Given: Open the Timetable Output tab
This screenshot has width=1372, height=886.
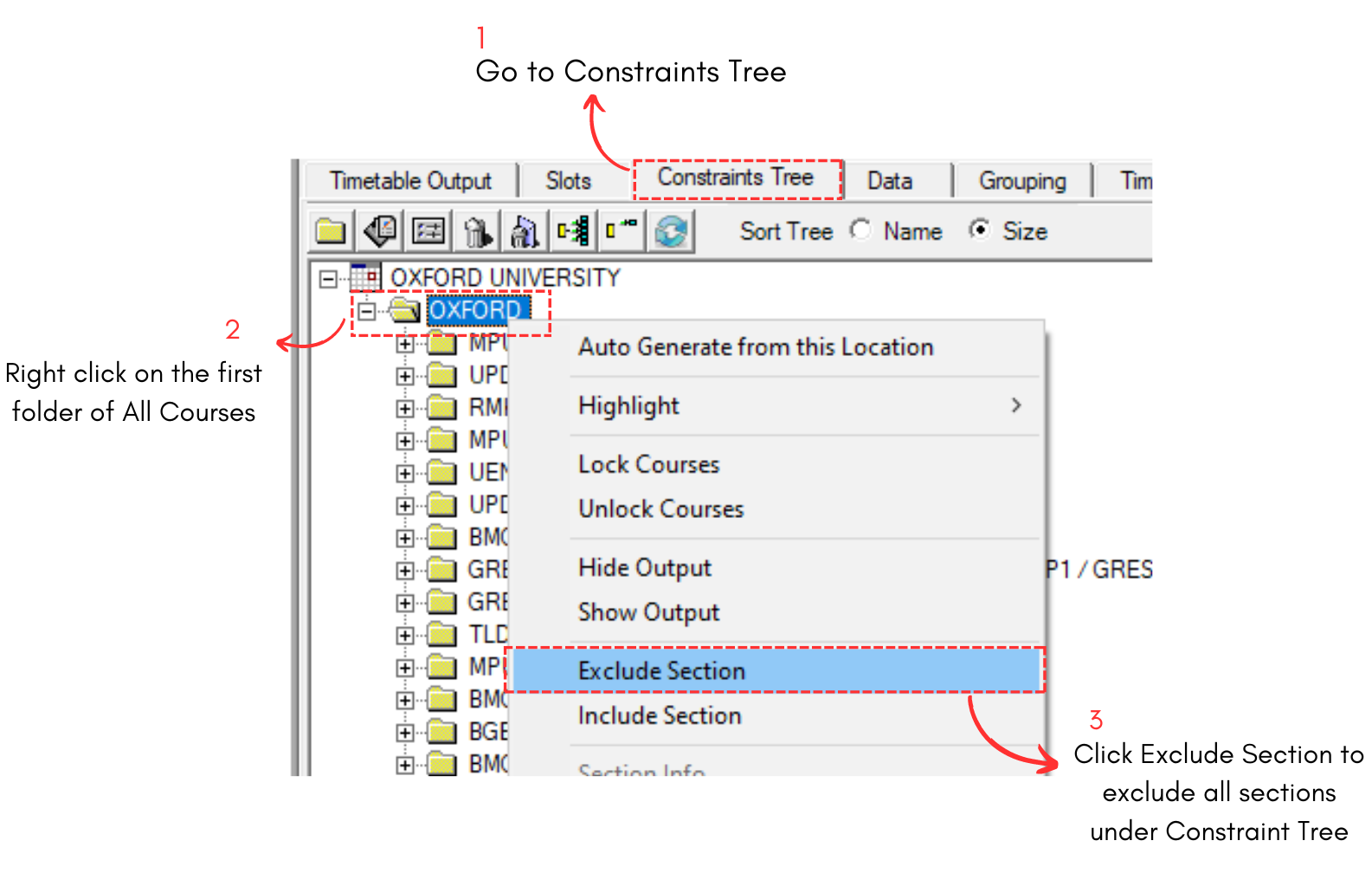Looking at the screenshot, I should 410,181.
